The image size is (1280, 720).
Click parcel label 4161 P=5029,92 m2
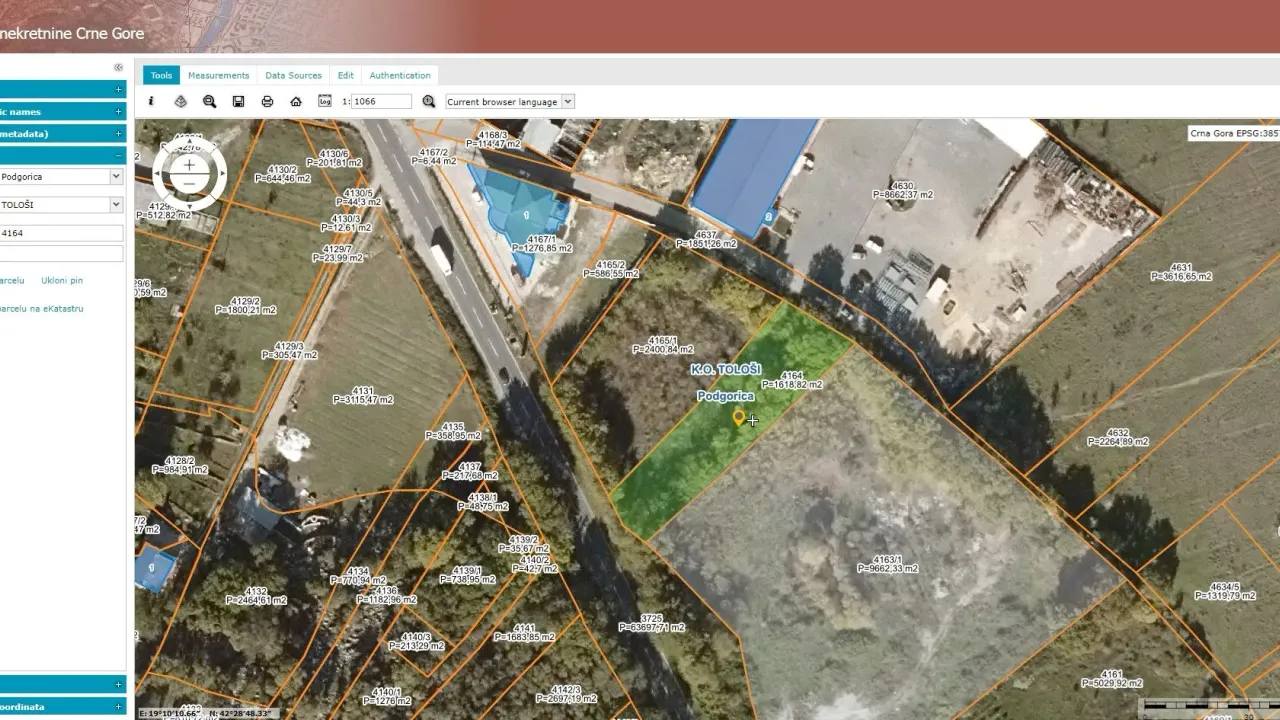click(1112, 679)
